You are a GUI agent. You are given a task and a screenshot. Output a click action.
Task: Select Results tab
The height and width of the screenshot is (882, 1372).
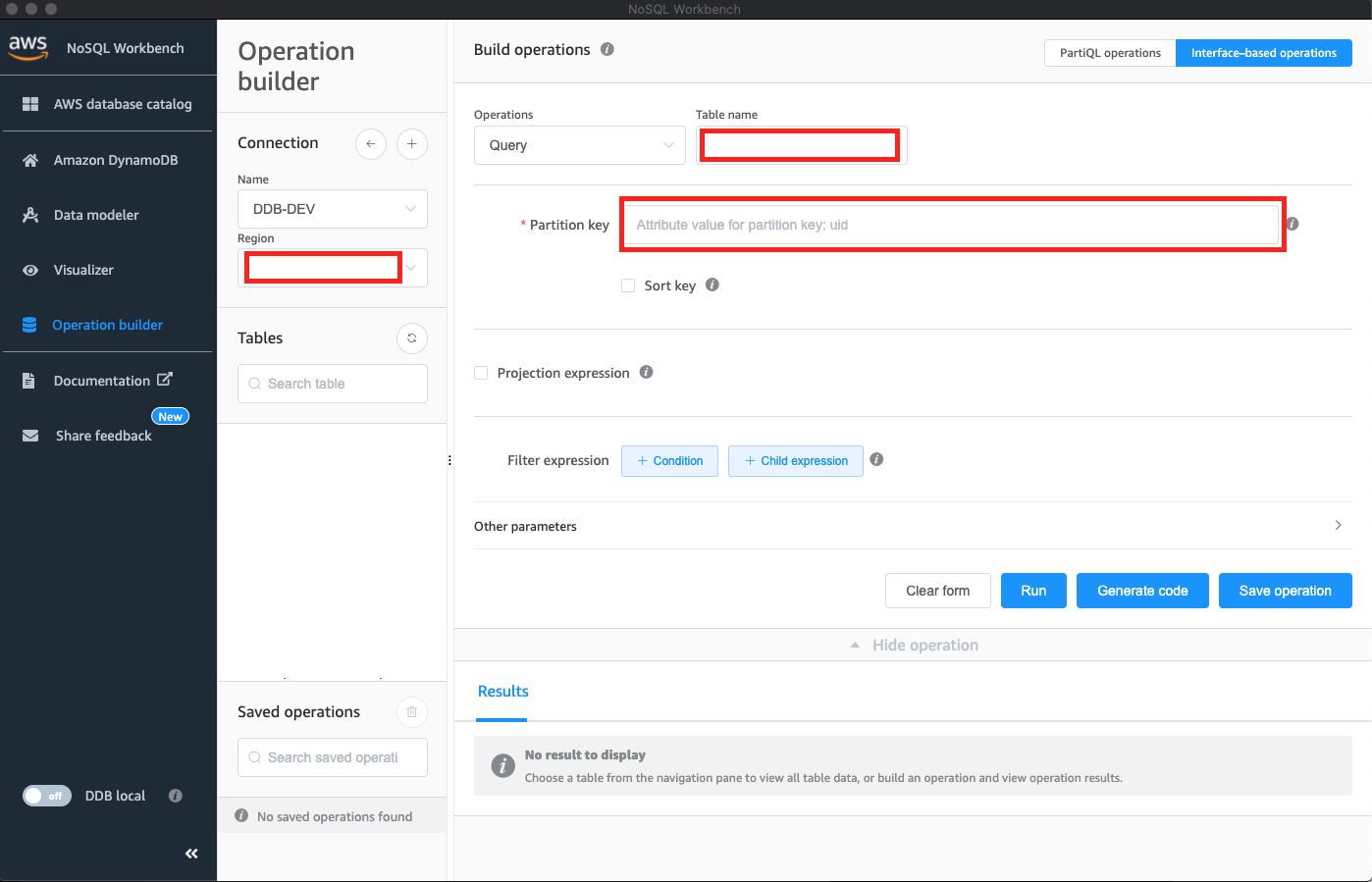(502, 692)
